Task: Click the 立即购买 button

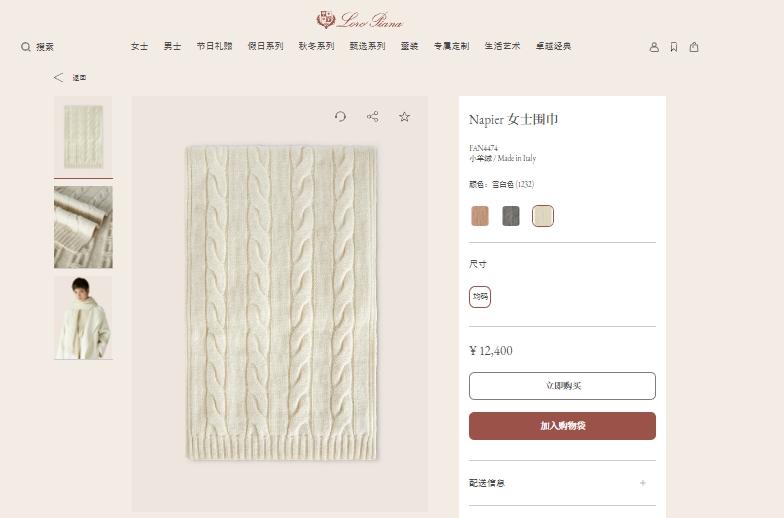Action: (x=562, y=386)
